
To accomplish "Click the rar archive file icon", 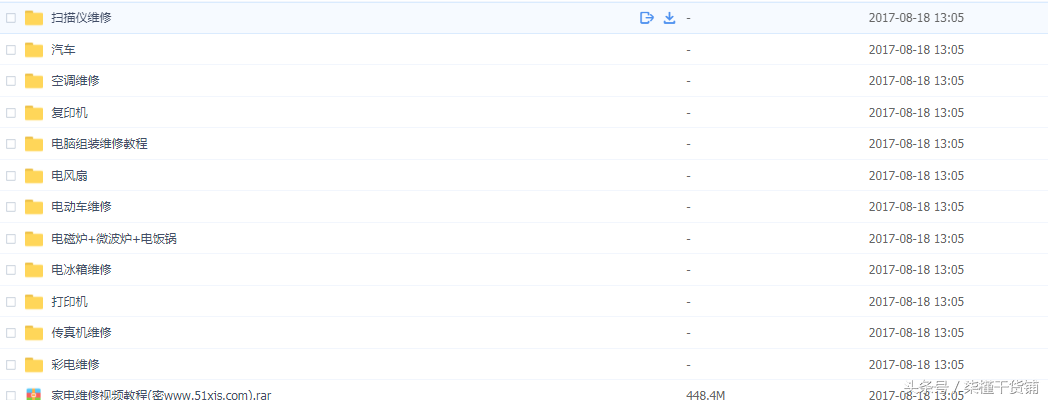I will [x=34, y=395].
